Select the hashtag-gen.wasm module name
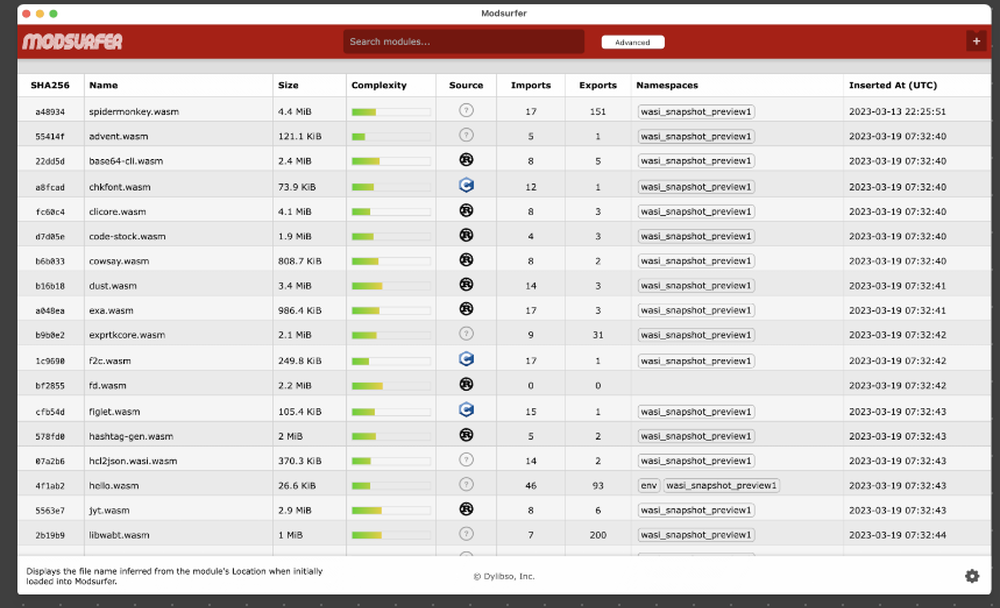Image resolution: width=1000 pixels, height=608 pixels. pyautogui.click(x=131, y=436)
